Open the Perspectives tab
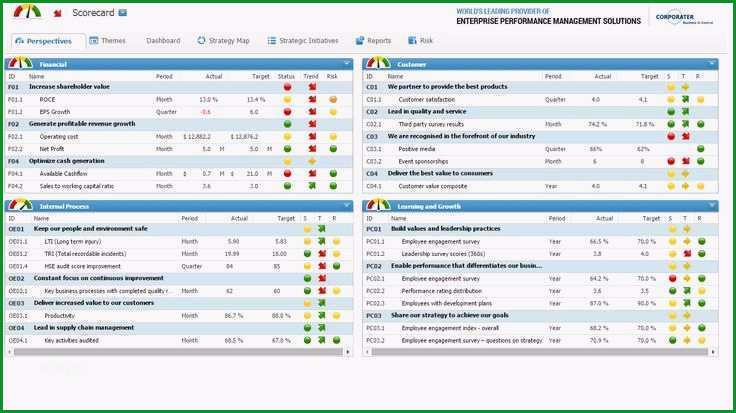736x413 pixels. (x=43, y=41)
